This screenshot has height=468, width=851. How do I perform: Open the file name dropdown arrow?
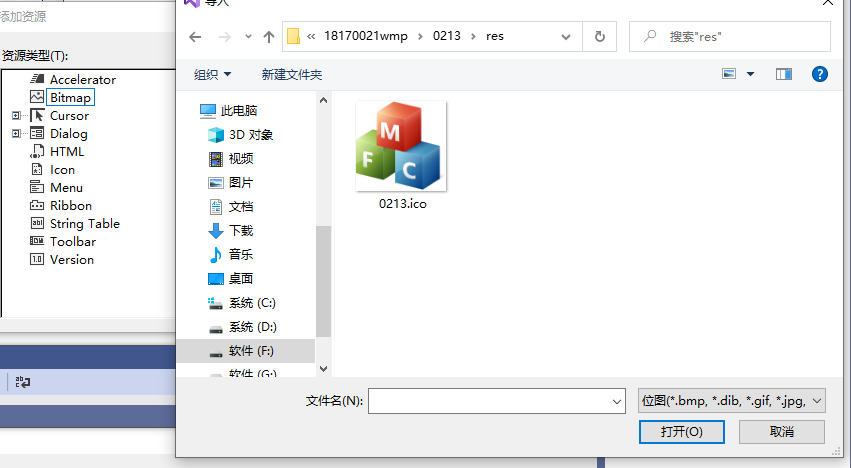tap(617, 402)
